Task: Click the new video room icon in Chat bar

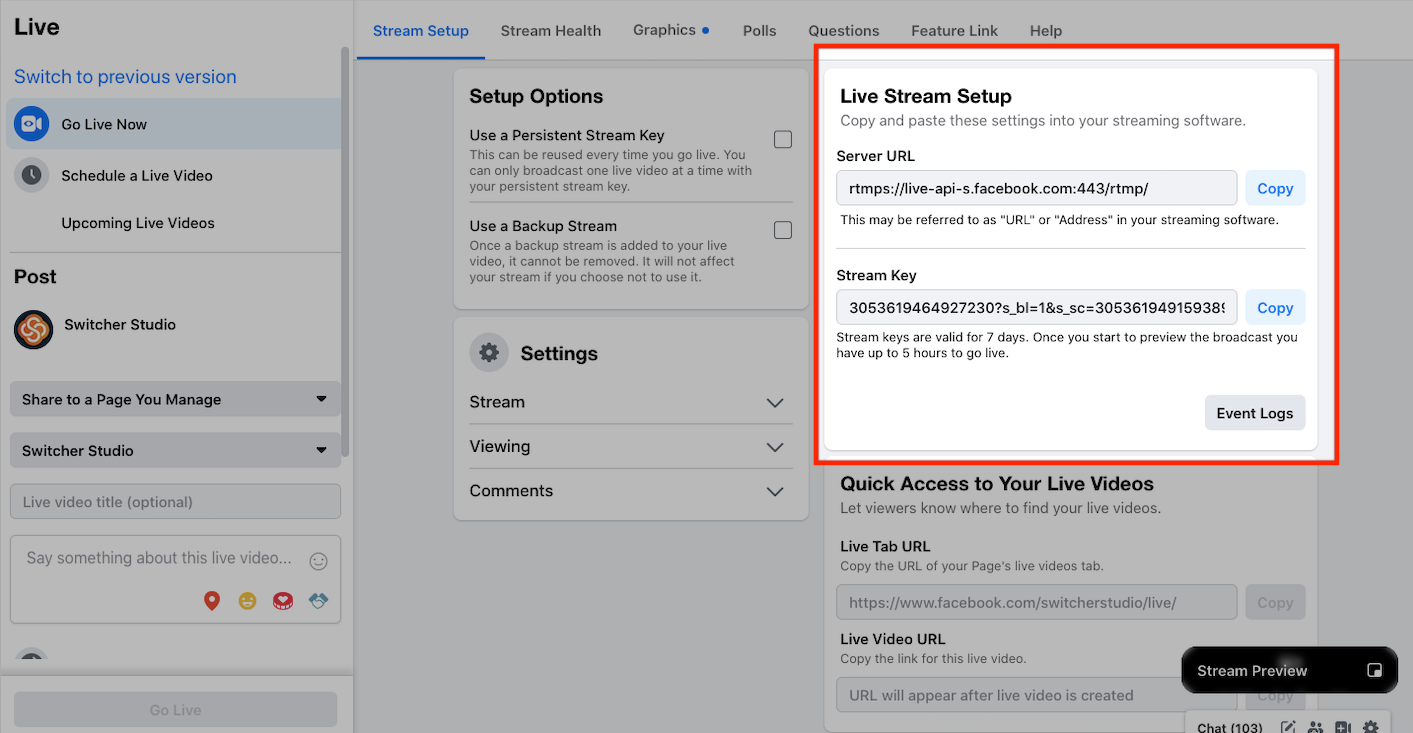Action: pyautogui.click(x=1343, y=727)
